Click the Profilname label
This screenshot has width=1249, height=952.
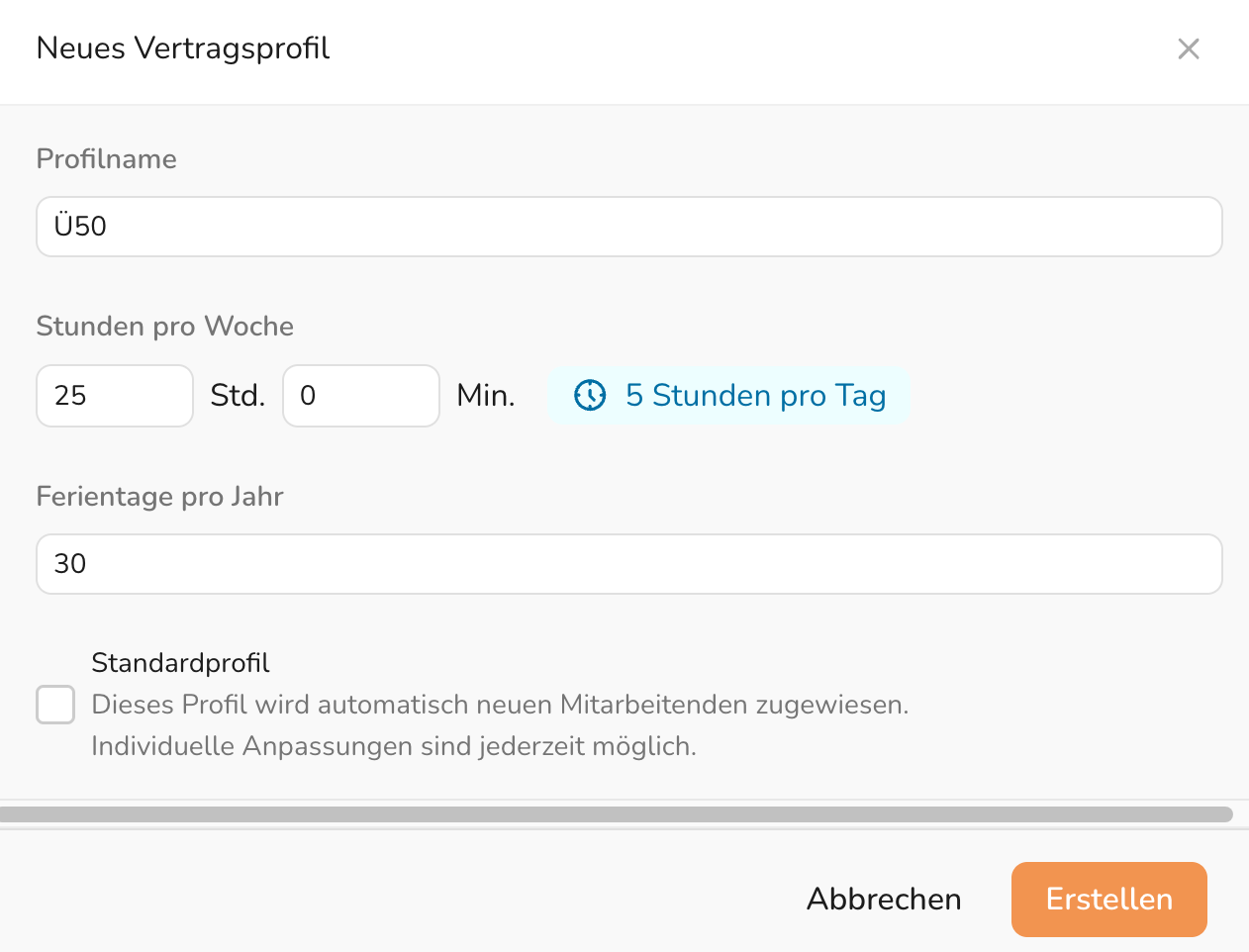tap(106, 159)
